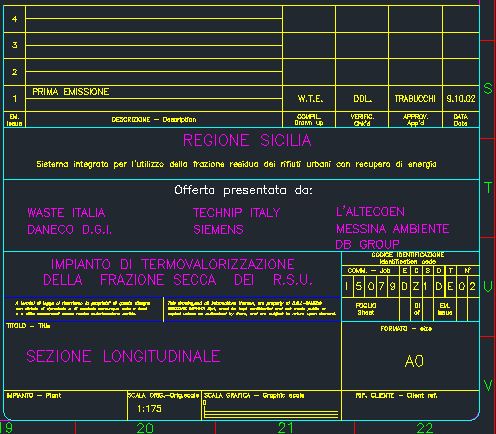Select the 'MESSINA AMBIENTE' text
Screen dimensions: 496x434
393,229
